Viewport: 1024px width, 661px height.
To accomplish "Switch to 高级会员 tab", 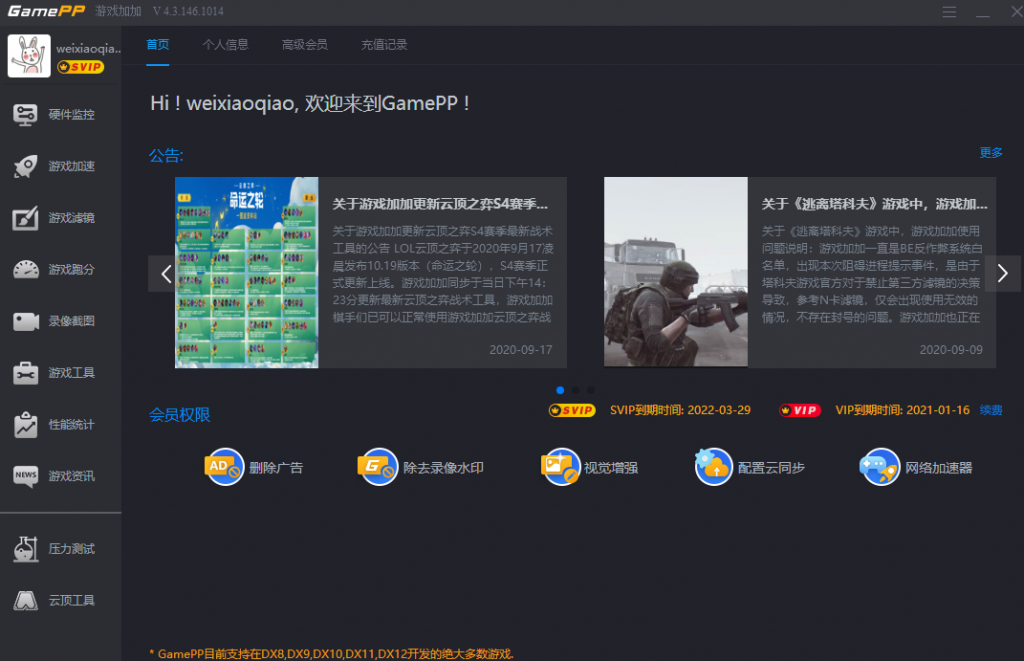I will point(304,44).
